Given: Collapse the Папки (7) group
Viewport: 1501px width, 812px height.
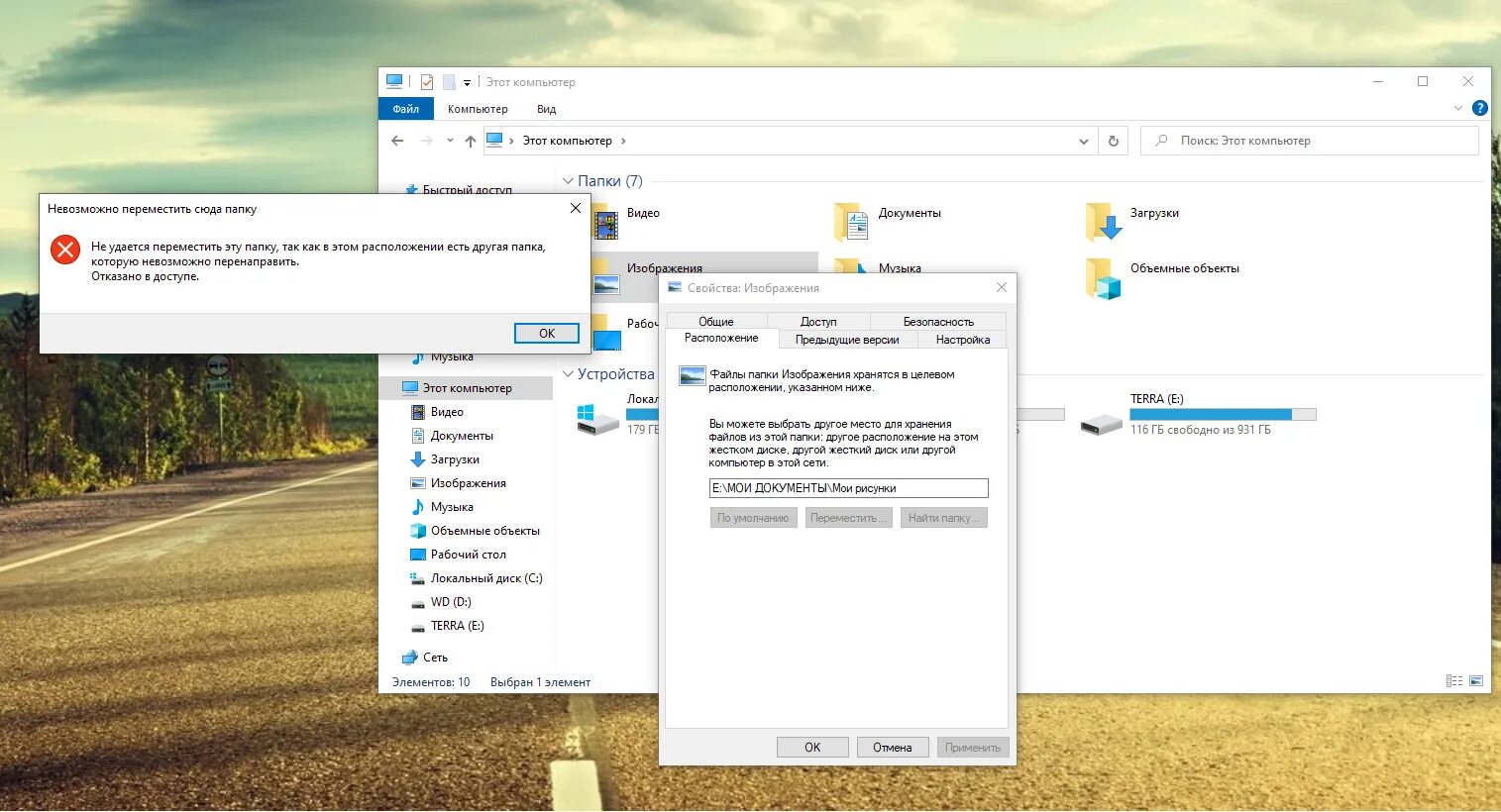Looking at the screenshot, I should [x=568, y=181].
